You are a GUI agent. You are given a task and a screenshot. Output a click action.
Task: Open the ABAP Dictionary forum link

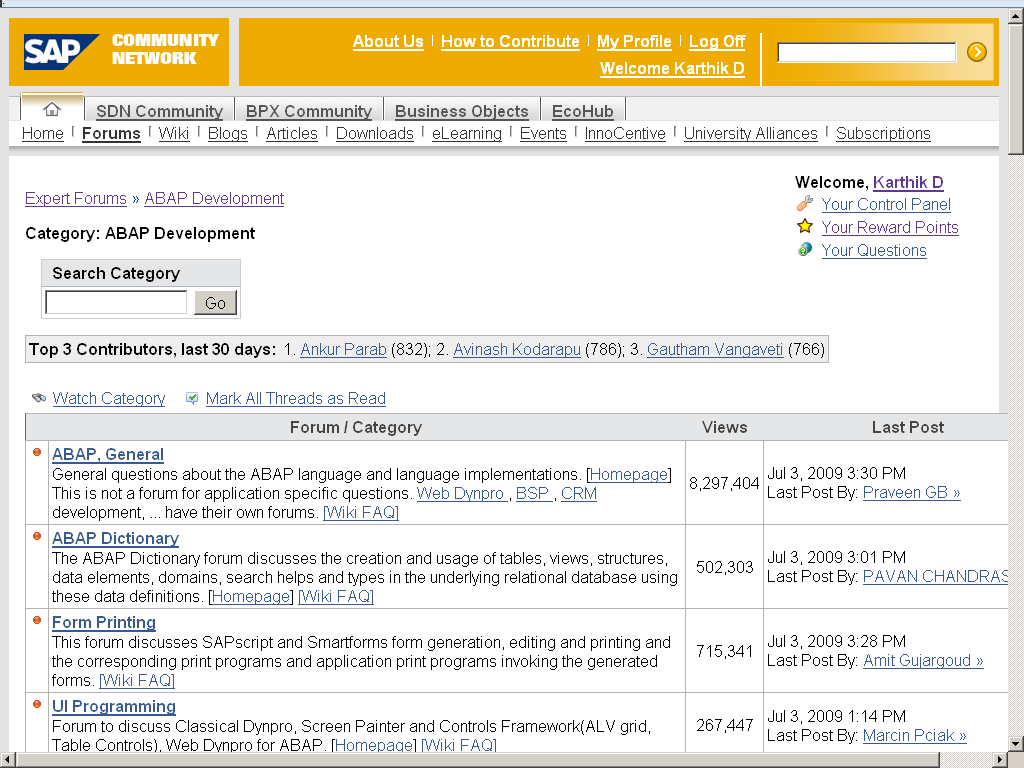click(x=115, y=538)
